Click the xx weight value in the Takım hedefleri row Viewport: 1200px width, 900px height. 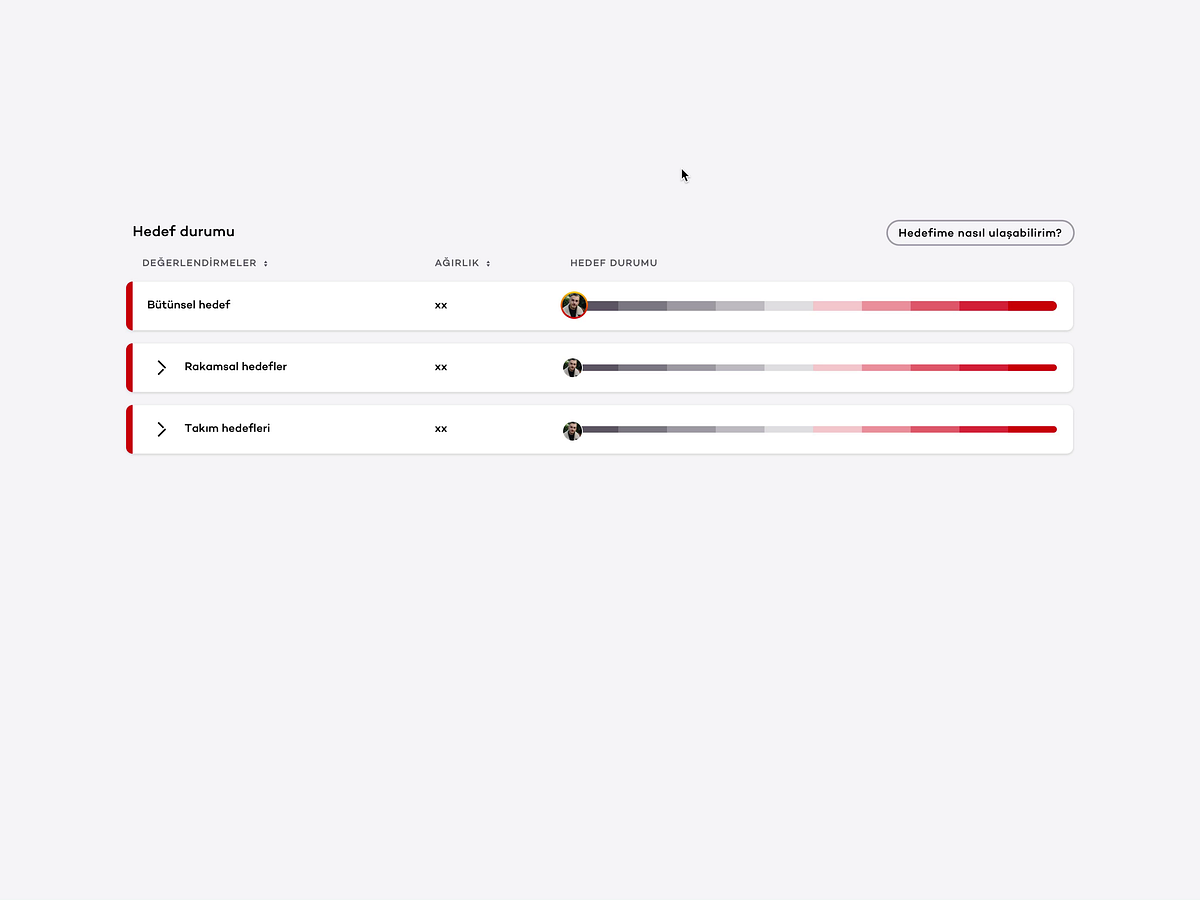tap(441, 429)
